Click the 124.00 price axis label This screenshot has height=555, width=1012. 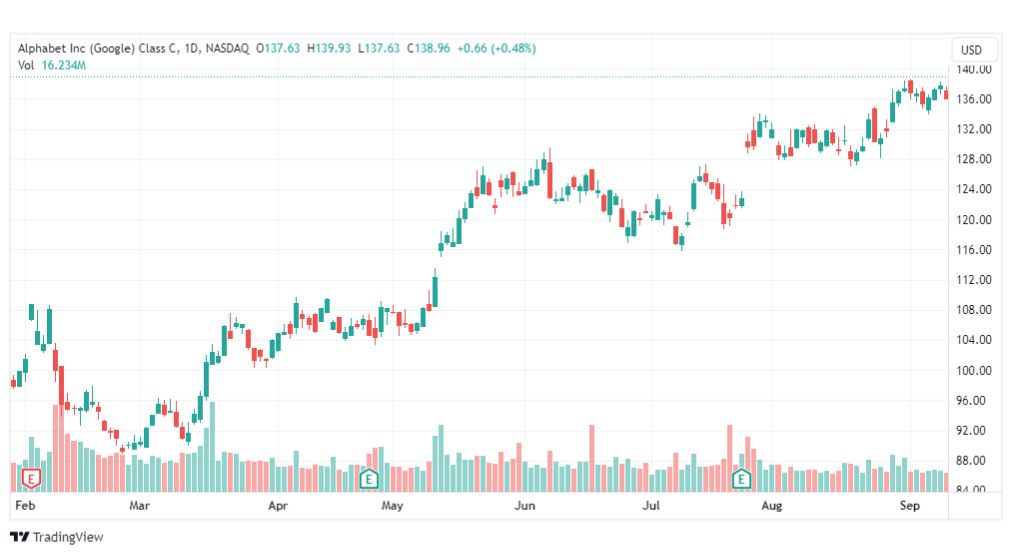coord(974,189)
